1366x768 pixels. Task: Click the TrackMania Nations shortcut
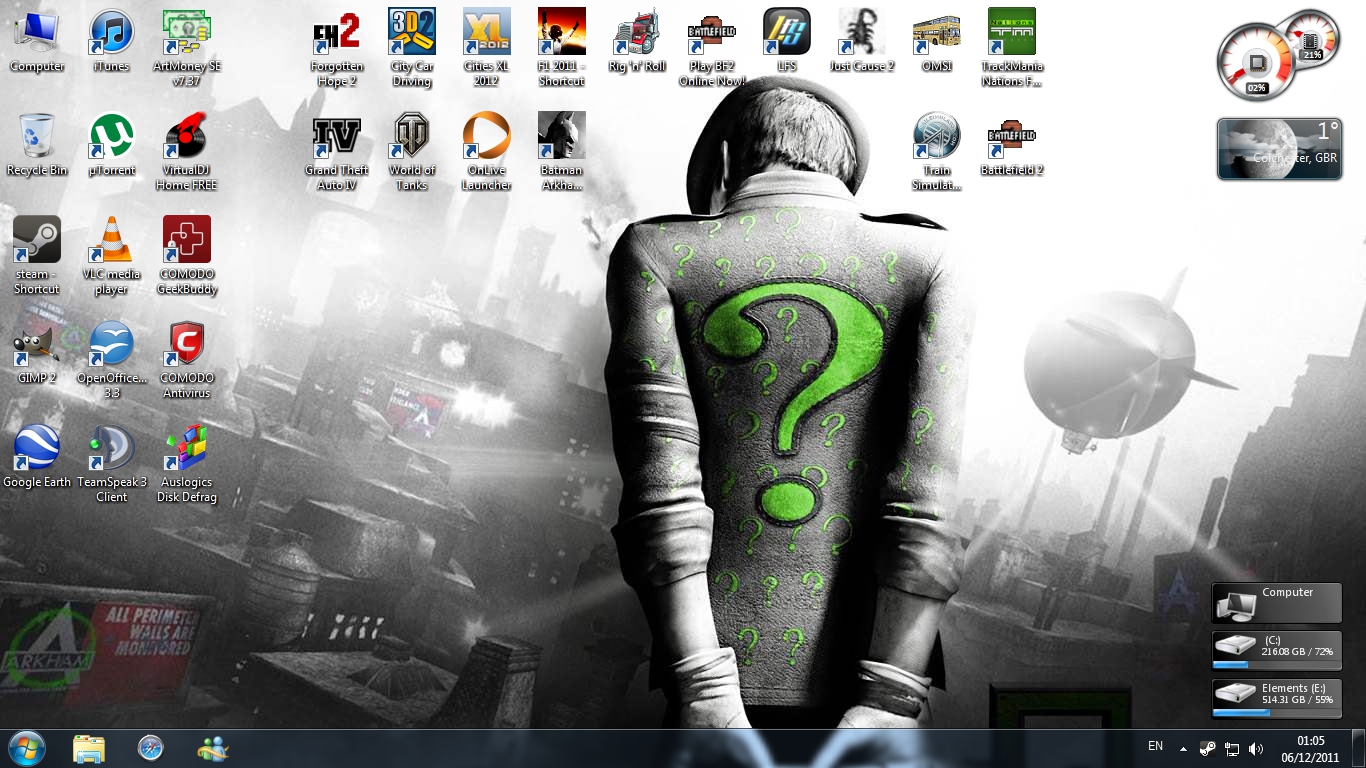pyautogui.click(x=1012, y=48)
